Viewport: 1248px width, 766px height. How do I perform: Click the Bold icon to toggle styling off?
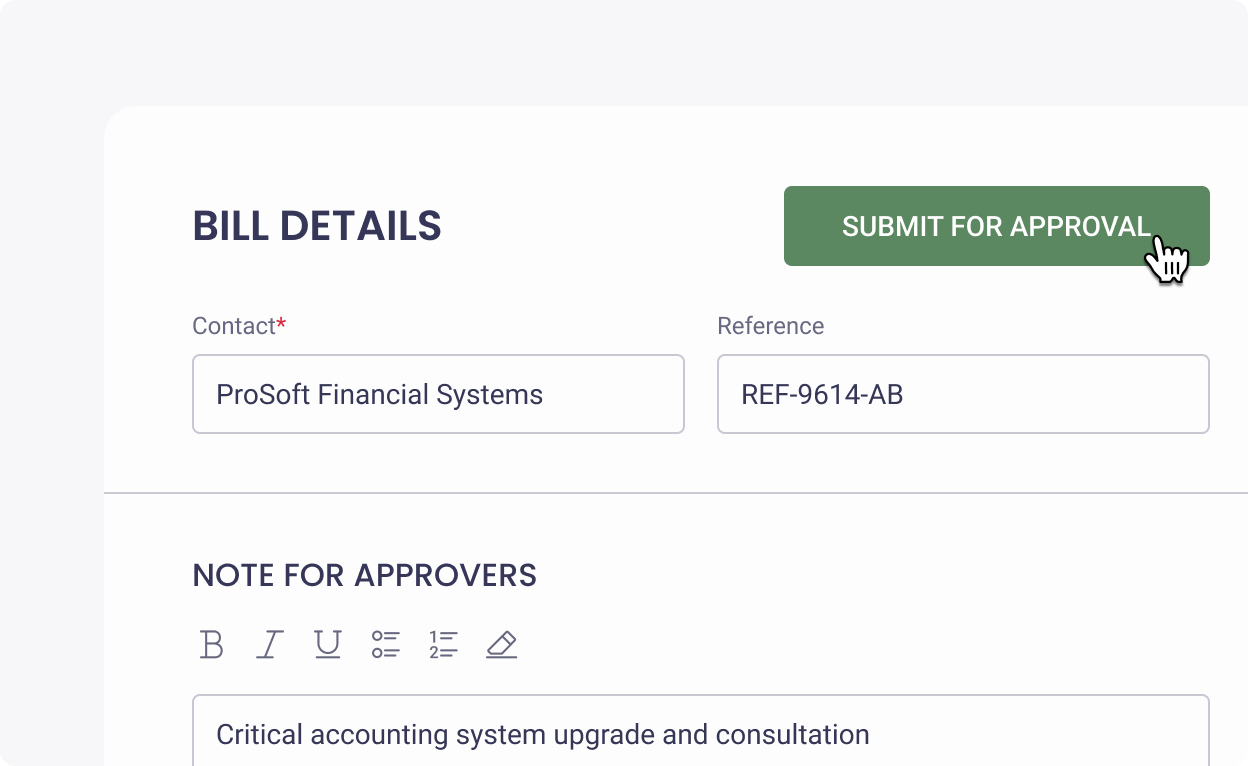[211, 644]
